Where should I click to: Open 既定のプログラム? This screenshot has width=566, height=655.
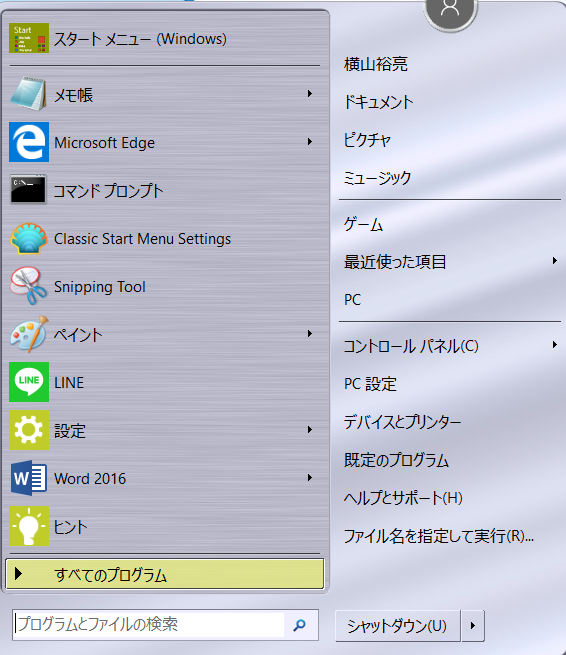396,460
